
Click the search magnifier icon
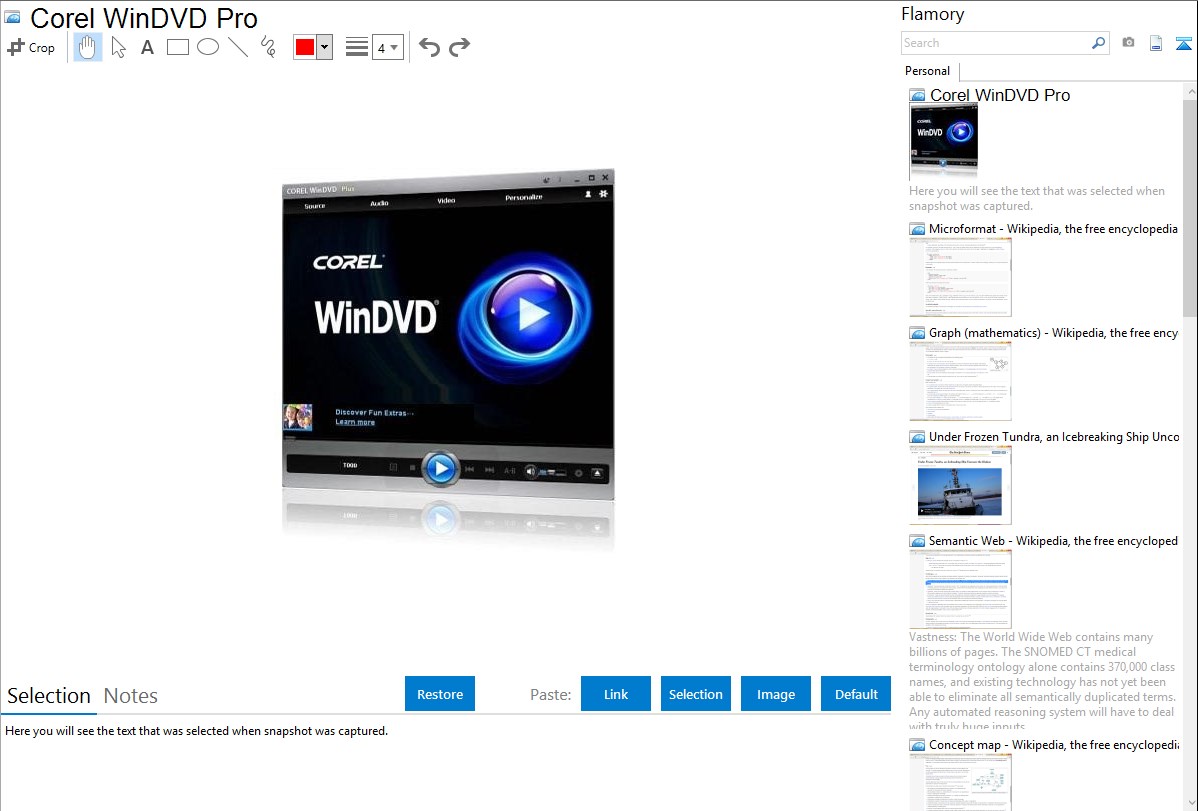[x=1099, y=43]
